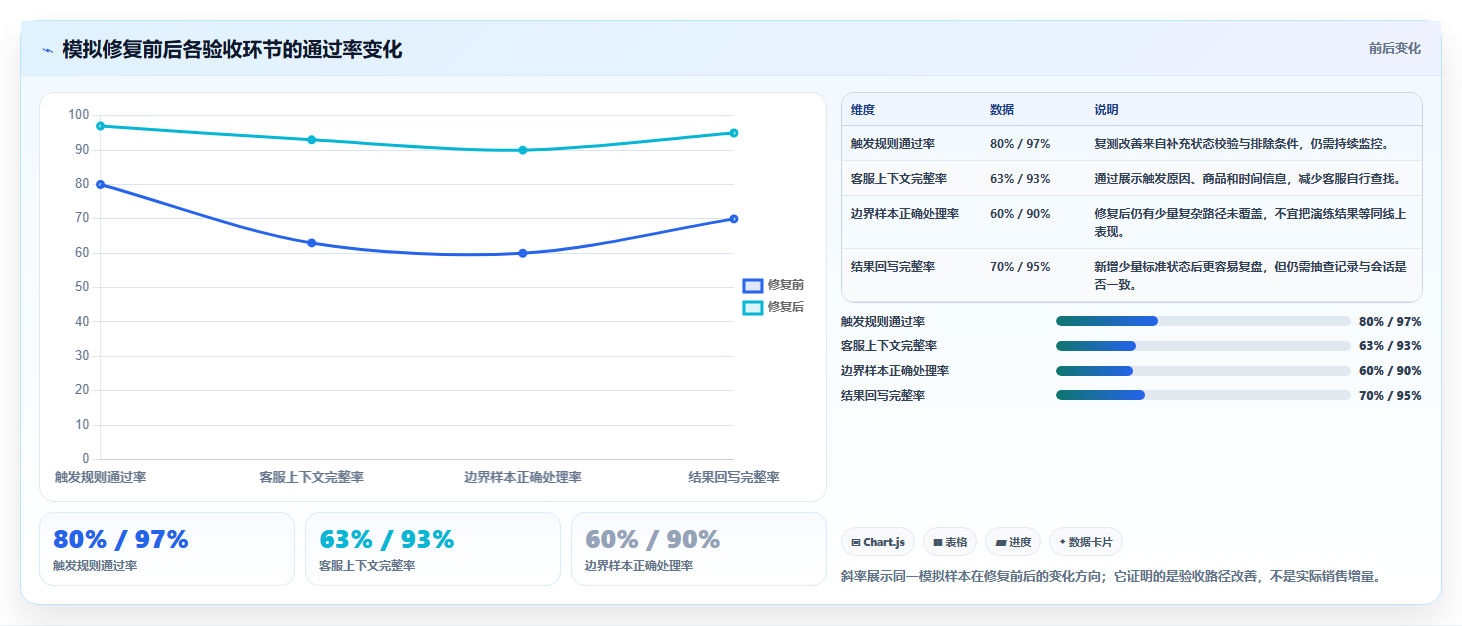Select 修复前 data point at 客服上下文完整率
Viewport: 1462px width, 626px height.
(312, 243)
